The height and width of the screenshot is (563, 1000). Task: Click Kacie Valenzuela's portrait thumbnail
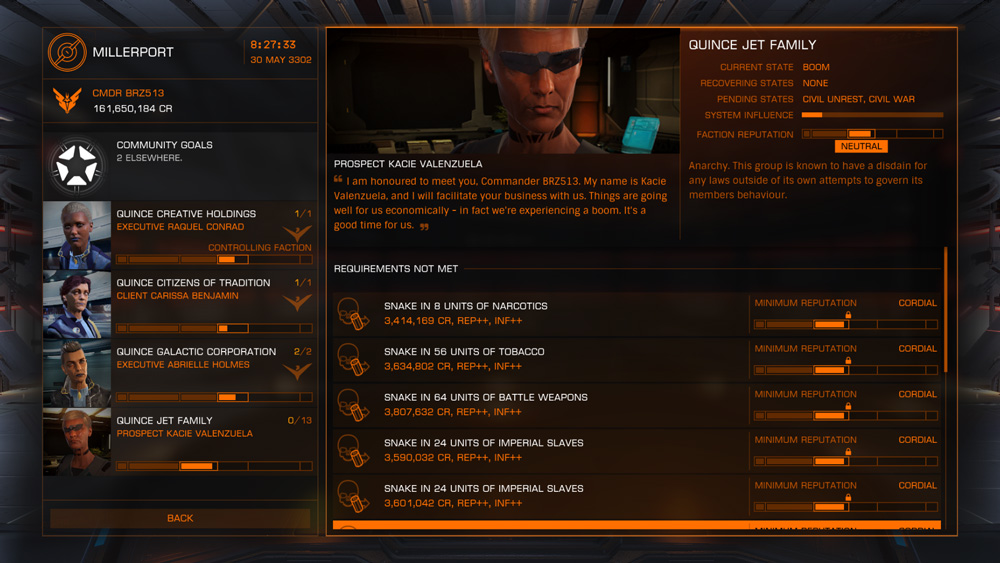[77, 442]
